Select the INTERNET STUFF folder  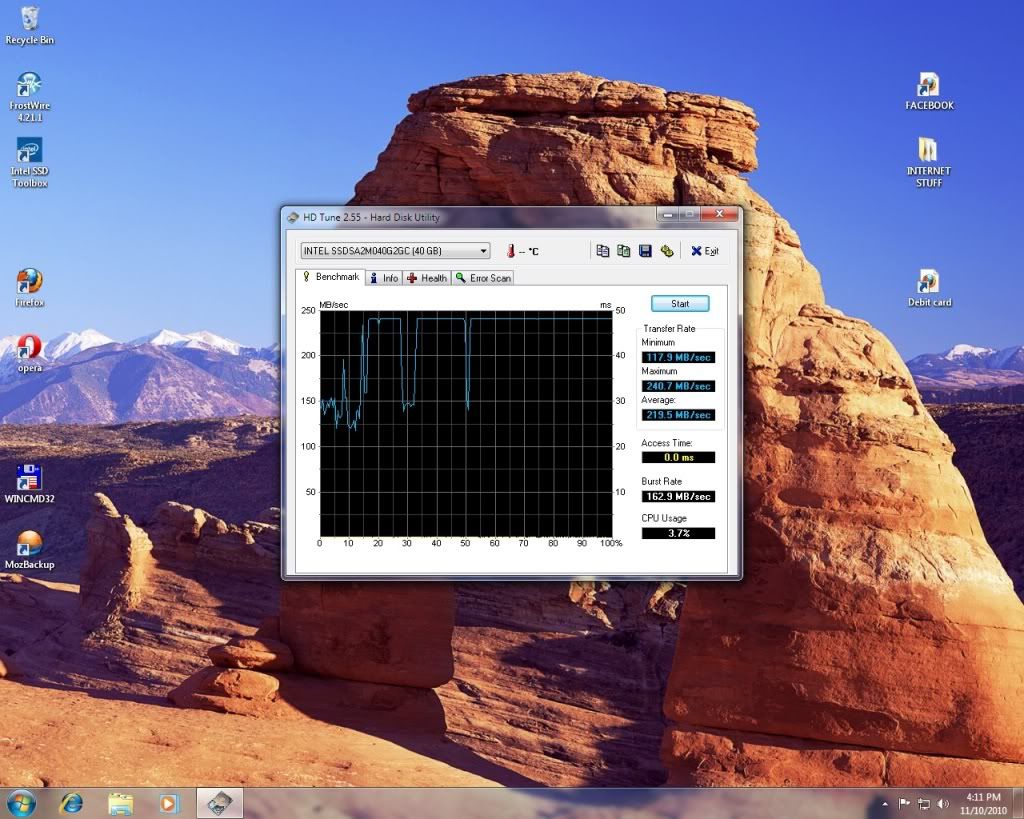click(929, 163)
